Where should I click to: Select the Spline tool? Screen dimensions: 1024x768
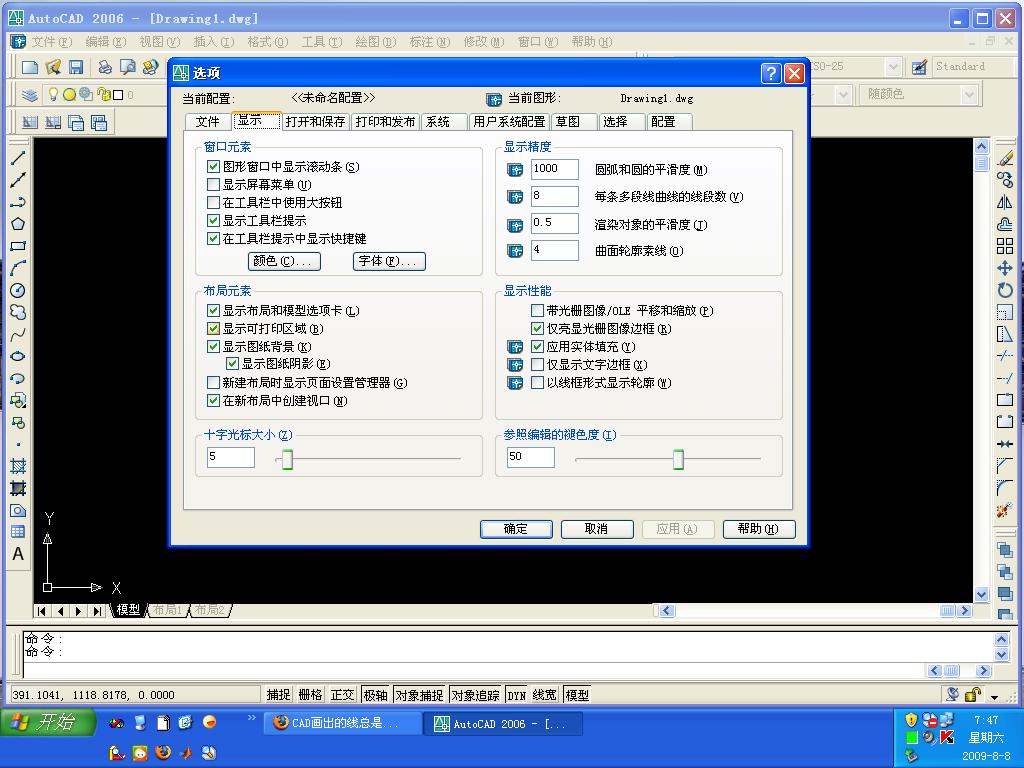(x=17, y=332)
